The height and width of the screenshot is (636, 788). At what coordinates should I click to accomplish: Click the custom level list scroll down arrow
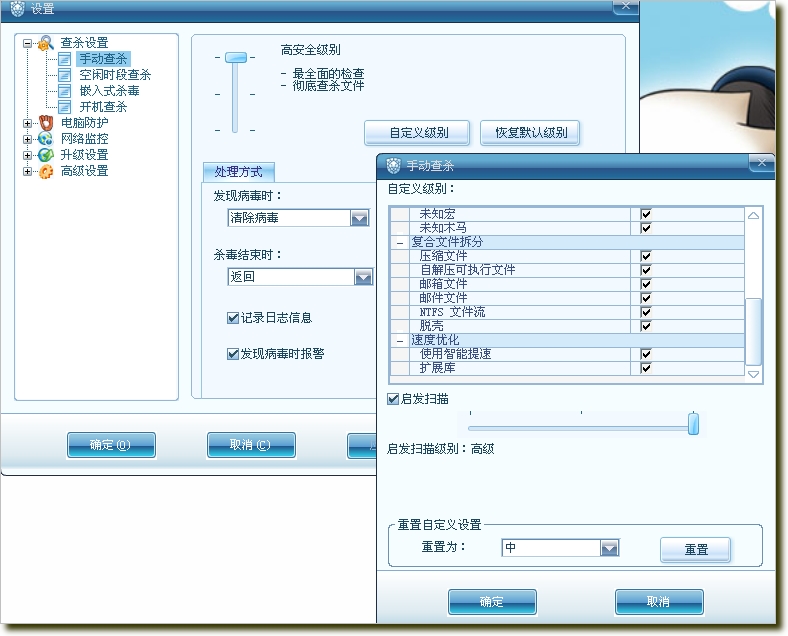pyautogui.click(x=753, y=374)
